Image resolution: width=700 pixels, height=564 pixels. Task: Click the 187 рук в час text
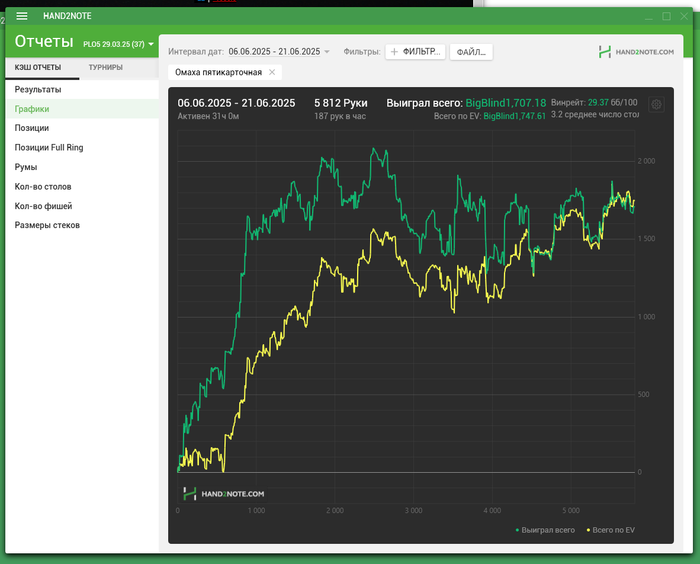(340, 116)
